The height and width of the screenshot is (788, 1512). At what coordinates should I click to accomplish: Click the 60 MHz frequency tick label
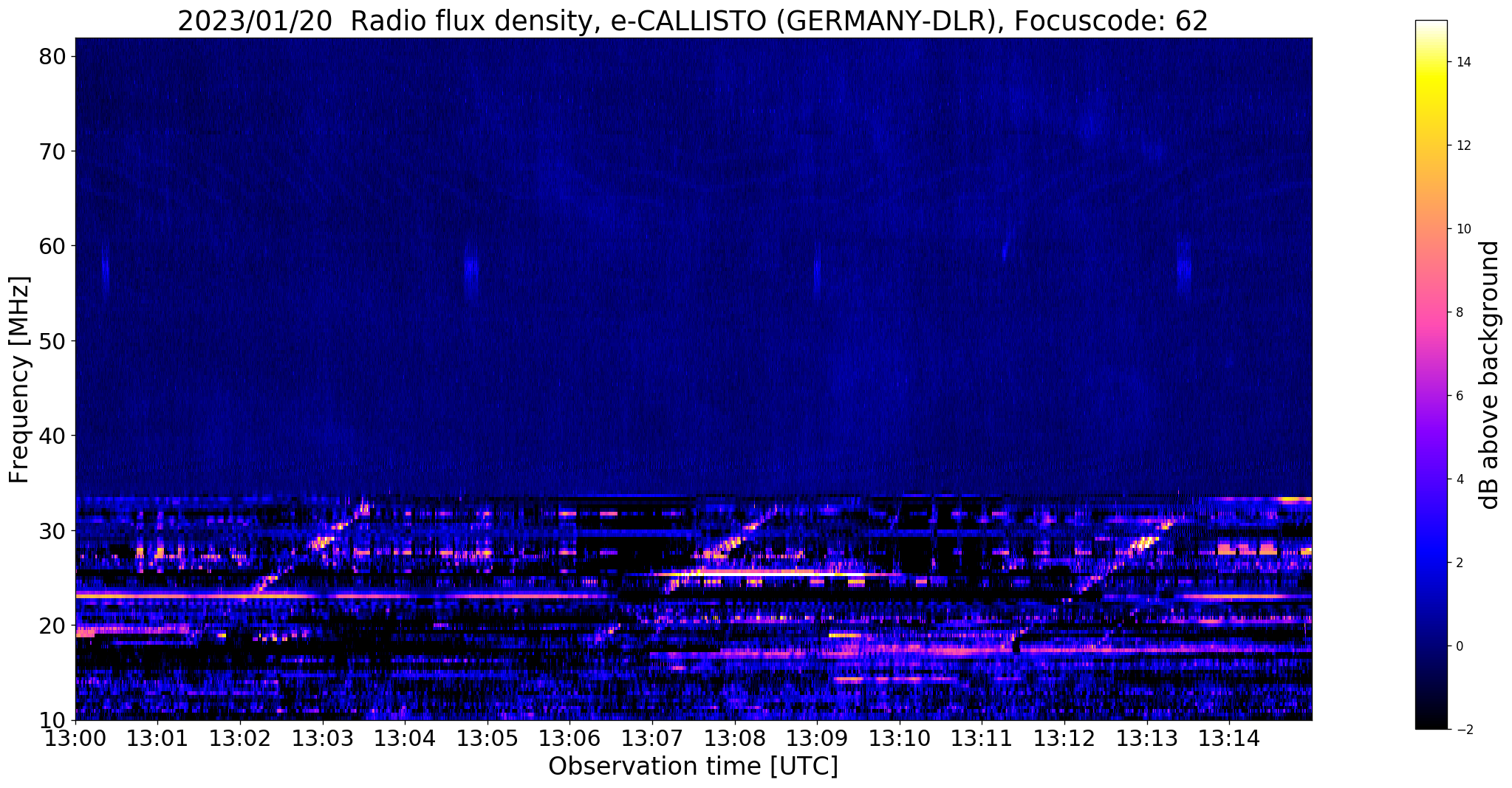click(x=53, y=246)
